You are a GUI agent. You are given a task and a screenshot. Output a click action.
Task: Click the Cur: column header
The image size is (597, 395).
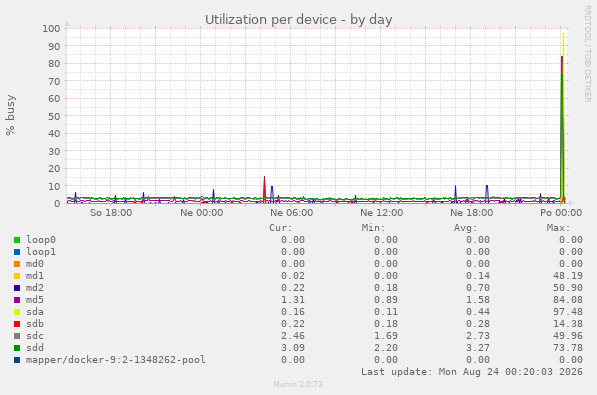point(281,228)
